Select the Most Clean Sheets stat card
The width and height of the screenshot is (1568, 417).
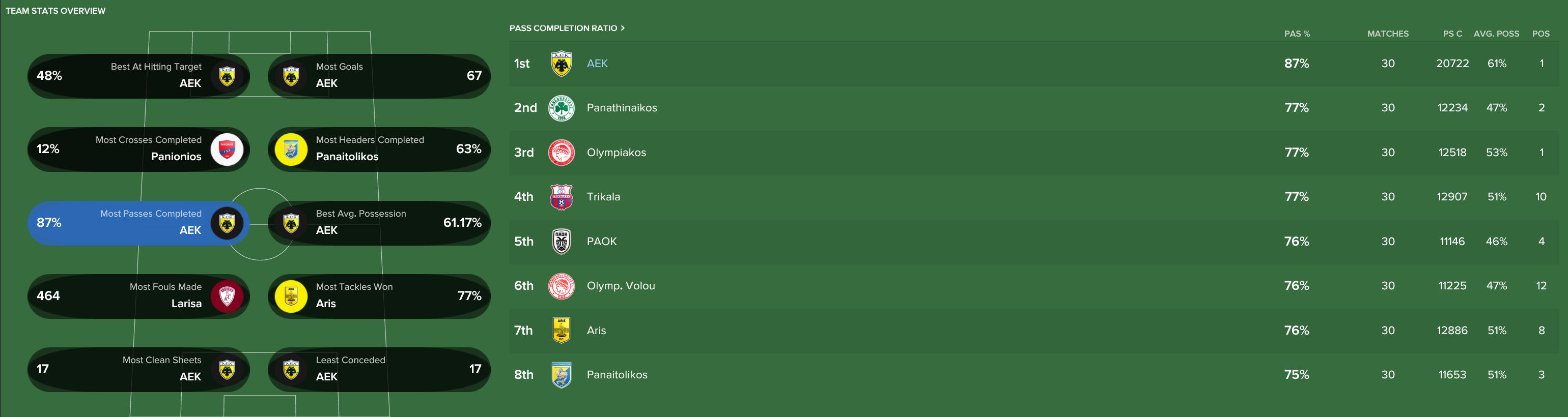[138, 369]
